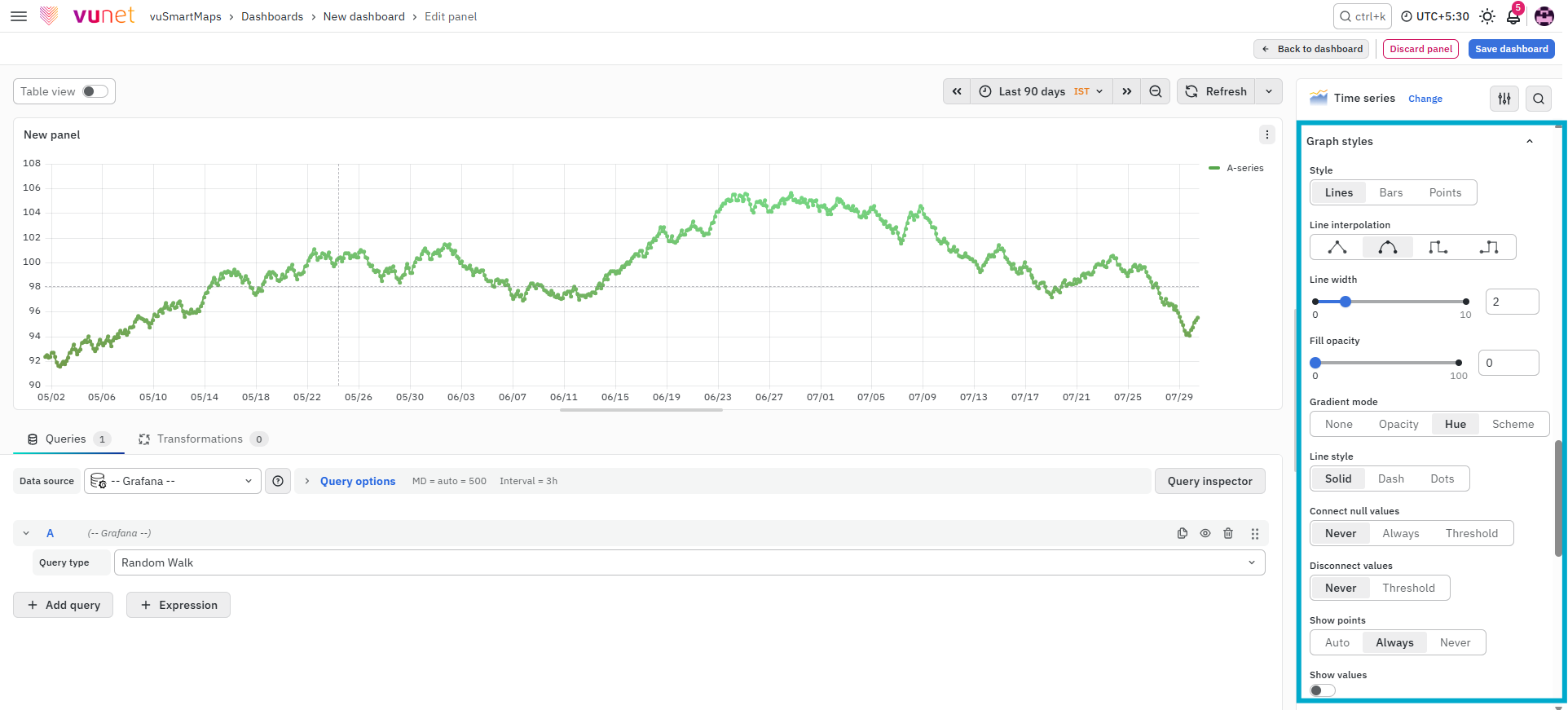Image resolution: width=1568 pixels, height=710 pixels.
Task: Set disconnect values to Threshold
Action: click(1408, 588)
